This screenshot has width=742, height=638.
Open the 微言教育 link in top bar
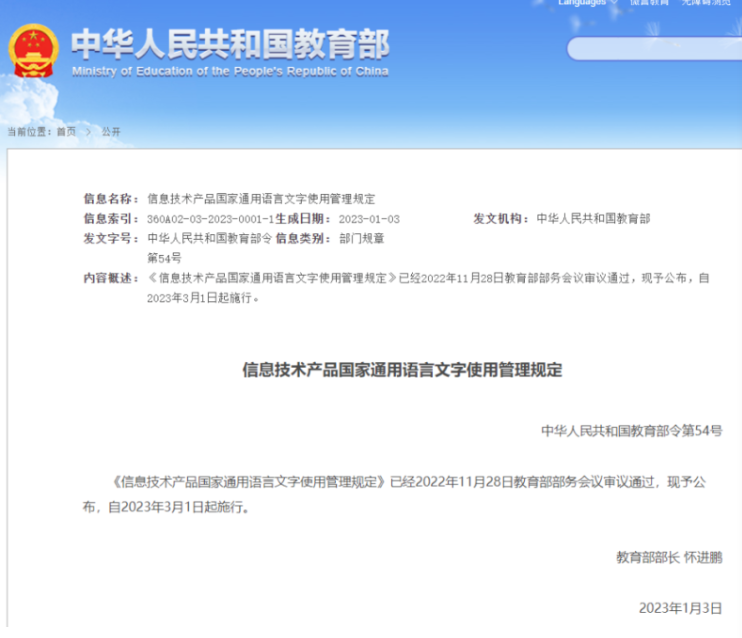[648, 3]
